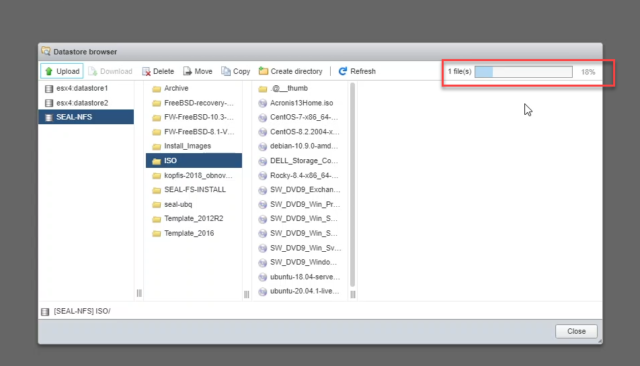Select the SW_DVD9_Win_Pr file
The image size is (640, 366).
300,204
